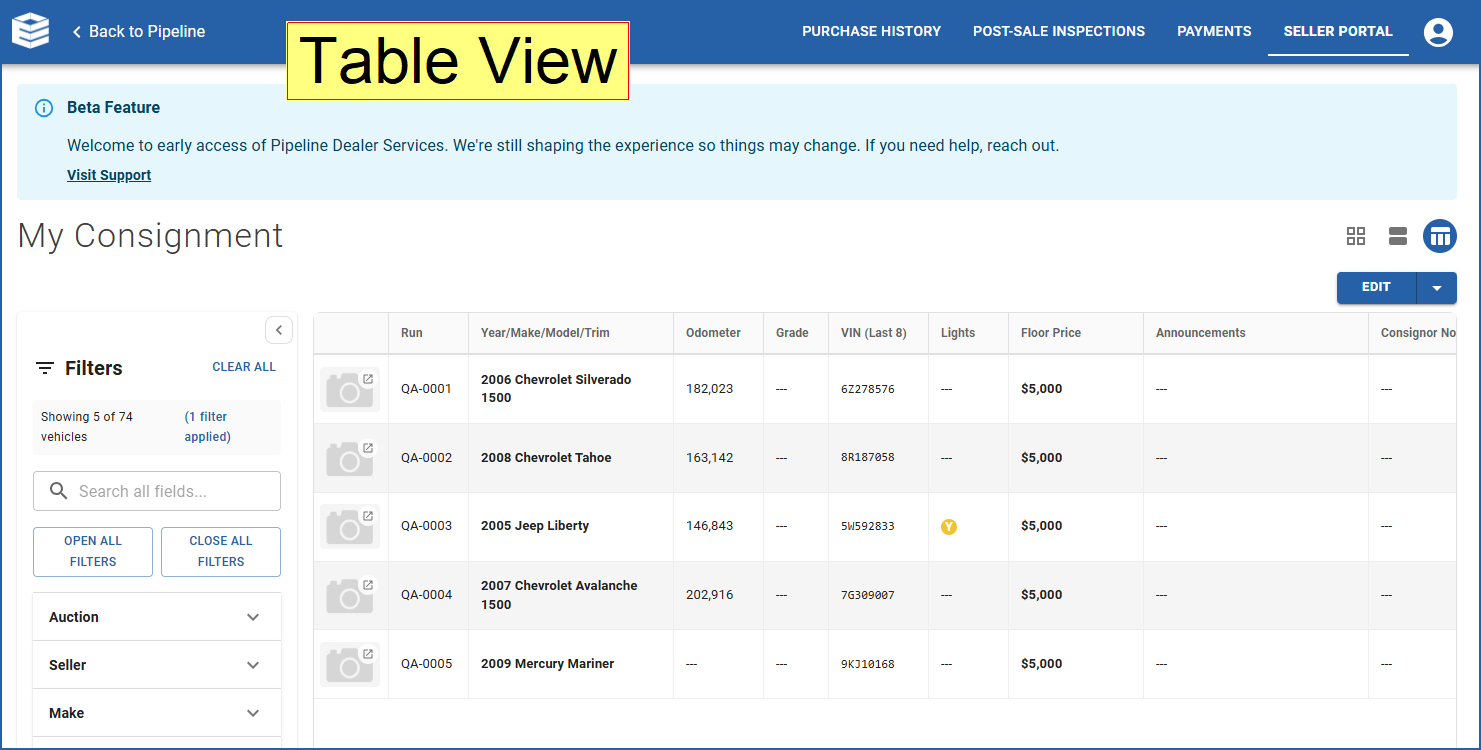Click VIN 8R187058
1481x750 pixels.
tap(868, 458)
